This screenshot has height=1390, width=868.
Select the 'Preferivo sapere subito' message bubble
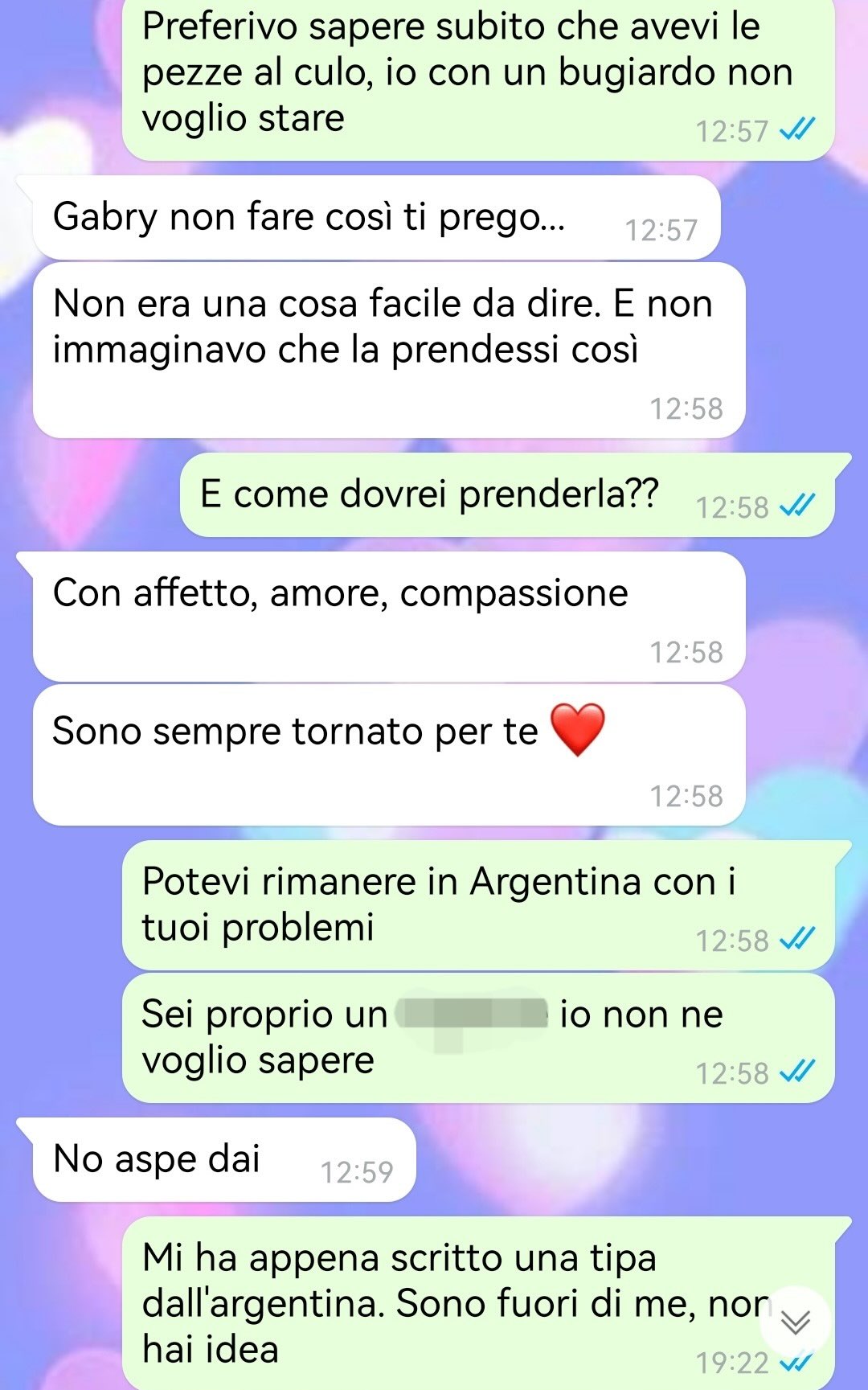[478, 80]
